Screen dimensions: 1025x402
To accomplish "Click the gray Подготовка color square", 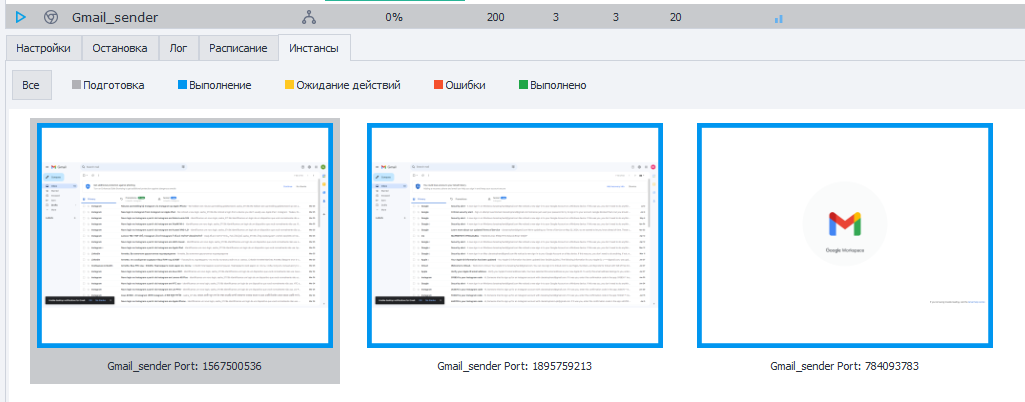I will (76, 85).
